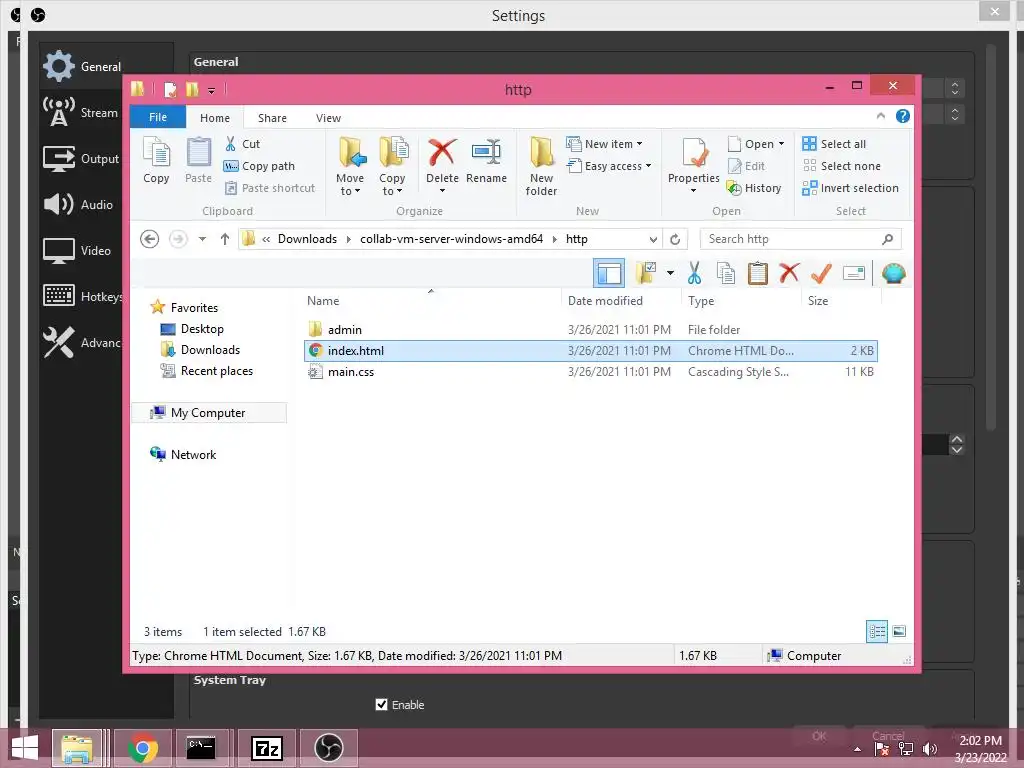1024x768 pixels.
Task: Create a New folder from the ribbon
Action: [x=541, y=166]
